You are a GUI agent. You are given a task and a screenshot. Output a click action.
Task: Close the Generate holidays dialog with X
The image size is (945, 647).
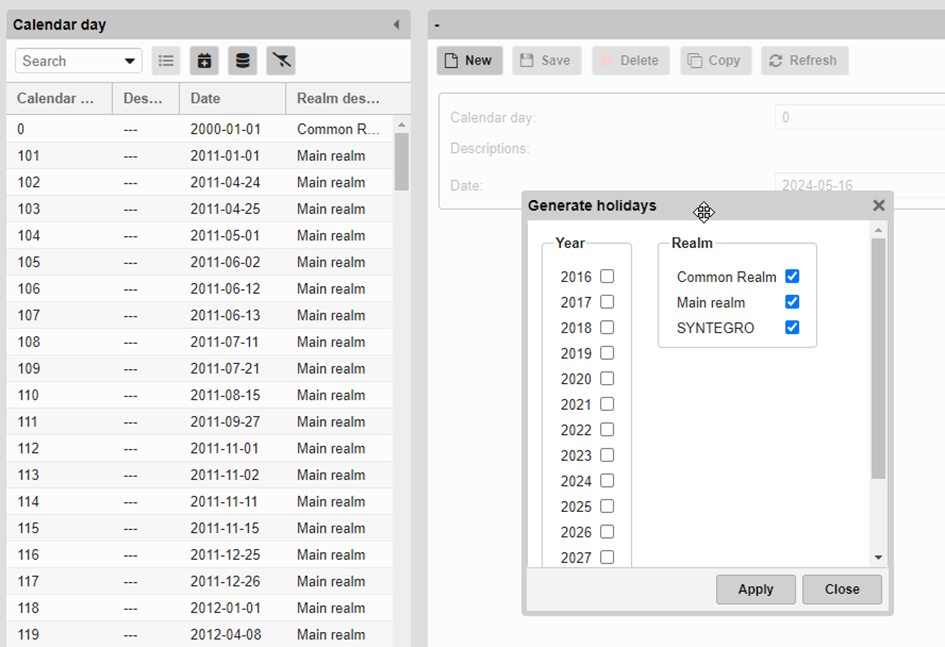tap(878, 205)
